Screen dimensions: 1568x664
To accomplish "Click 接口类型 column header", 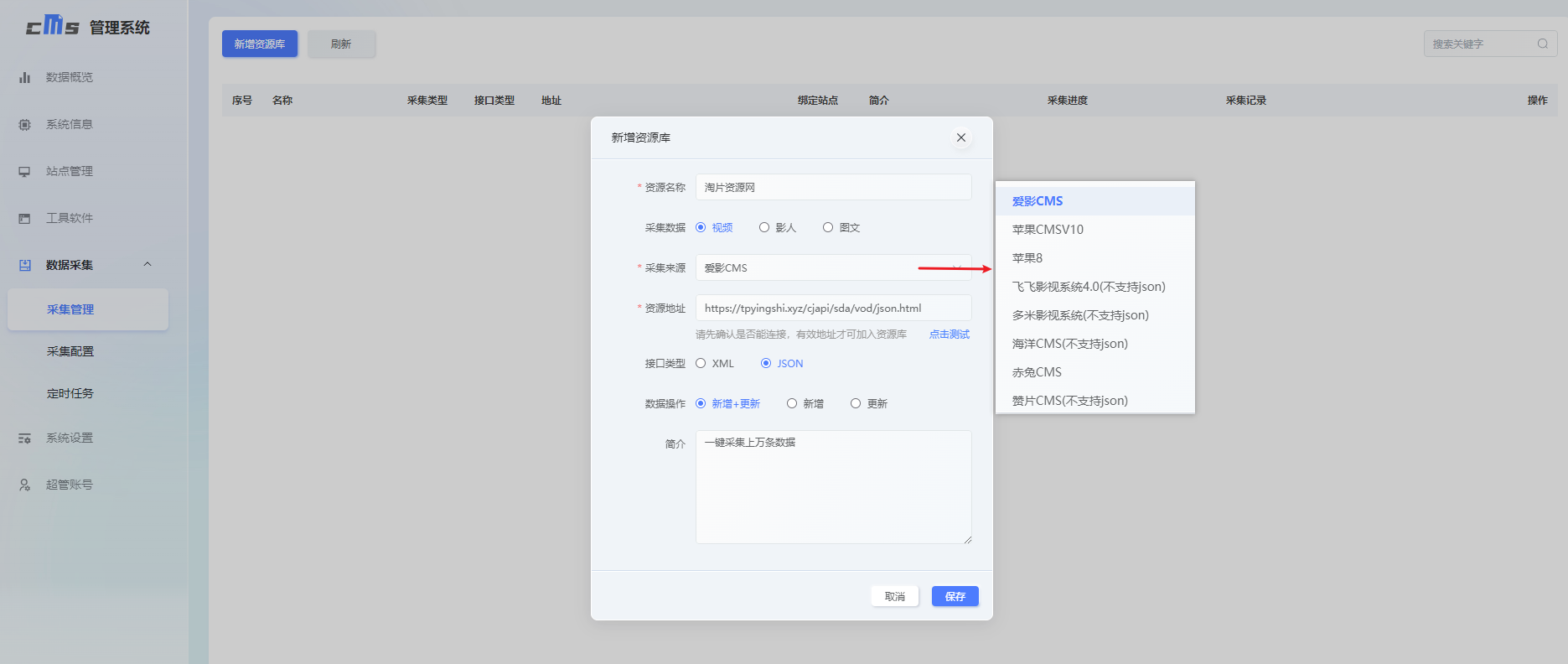I will coord(494,101).
